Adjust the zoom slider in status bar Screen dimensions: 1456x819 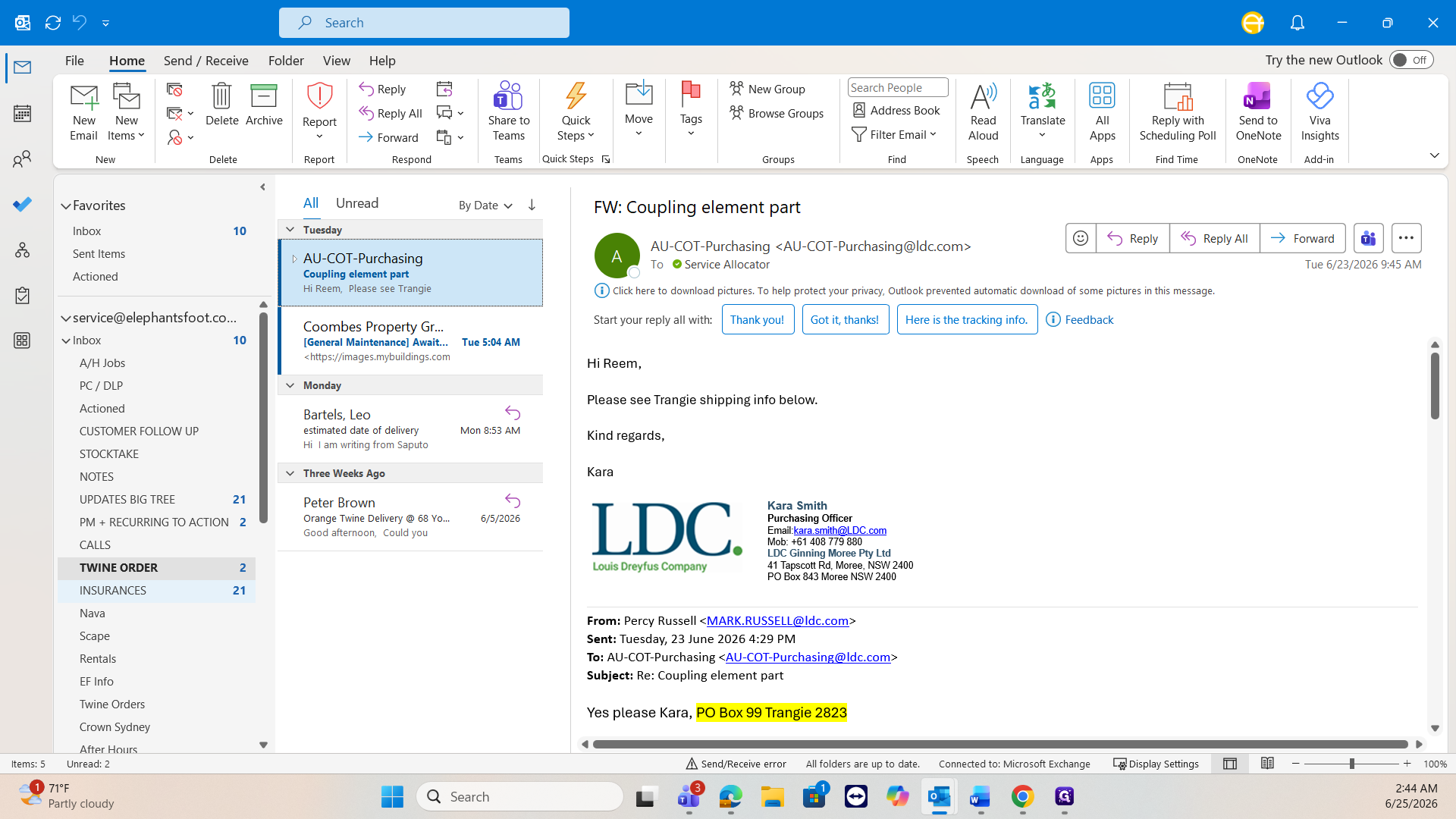coord(1351,764)
